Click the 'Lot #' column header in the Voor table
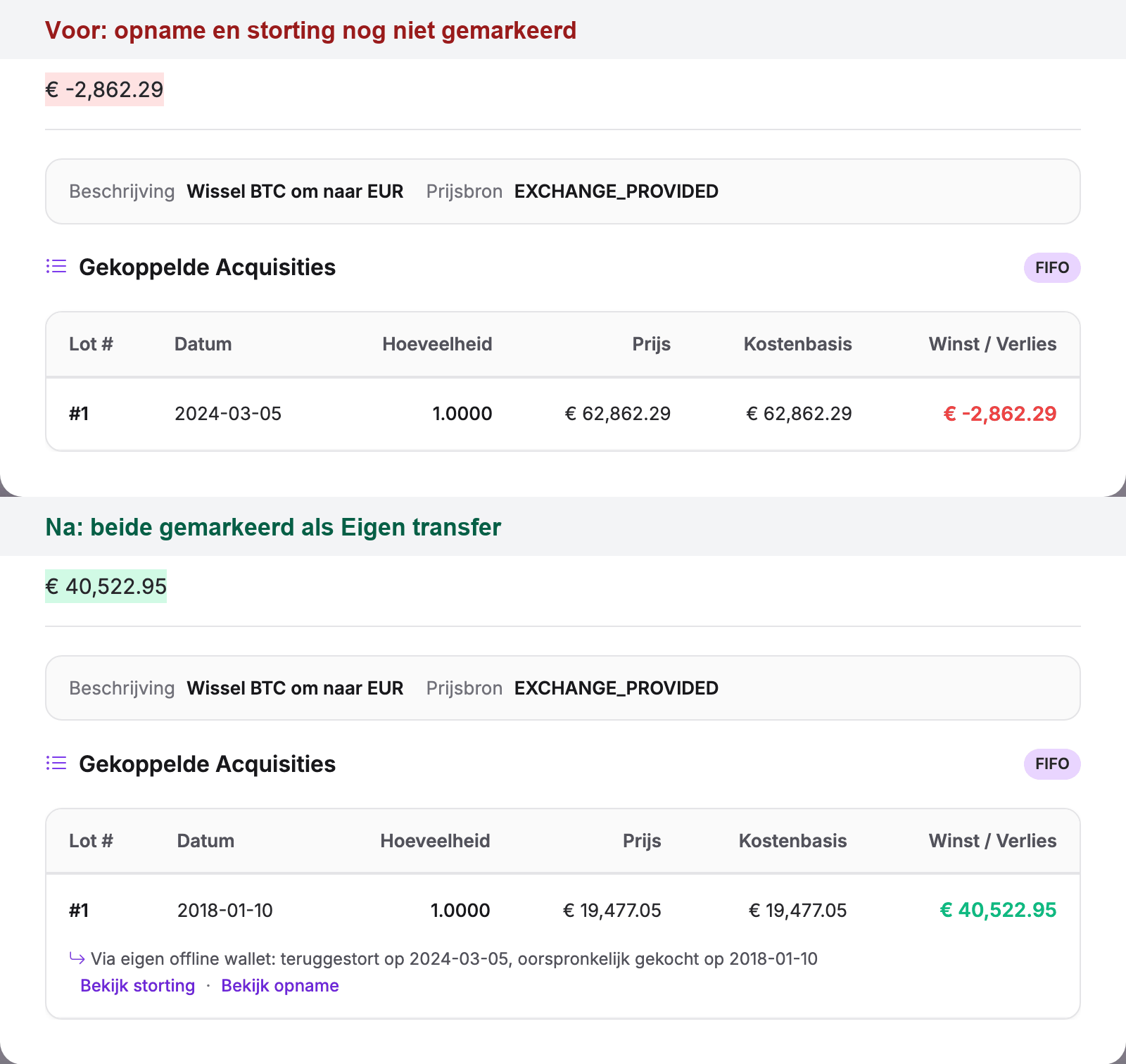The image size is (1126, 1064). pyautogui.click(x=91, y=344)
